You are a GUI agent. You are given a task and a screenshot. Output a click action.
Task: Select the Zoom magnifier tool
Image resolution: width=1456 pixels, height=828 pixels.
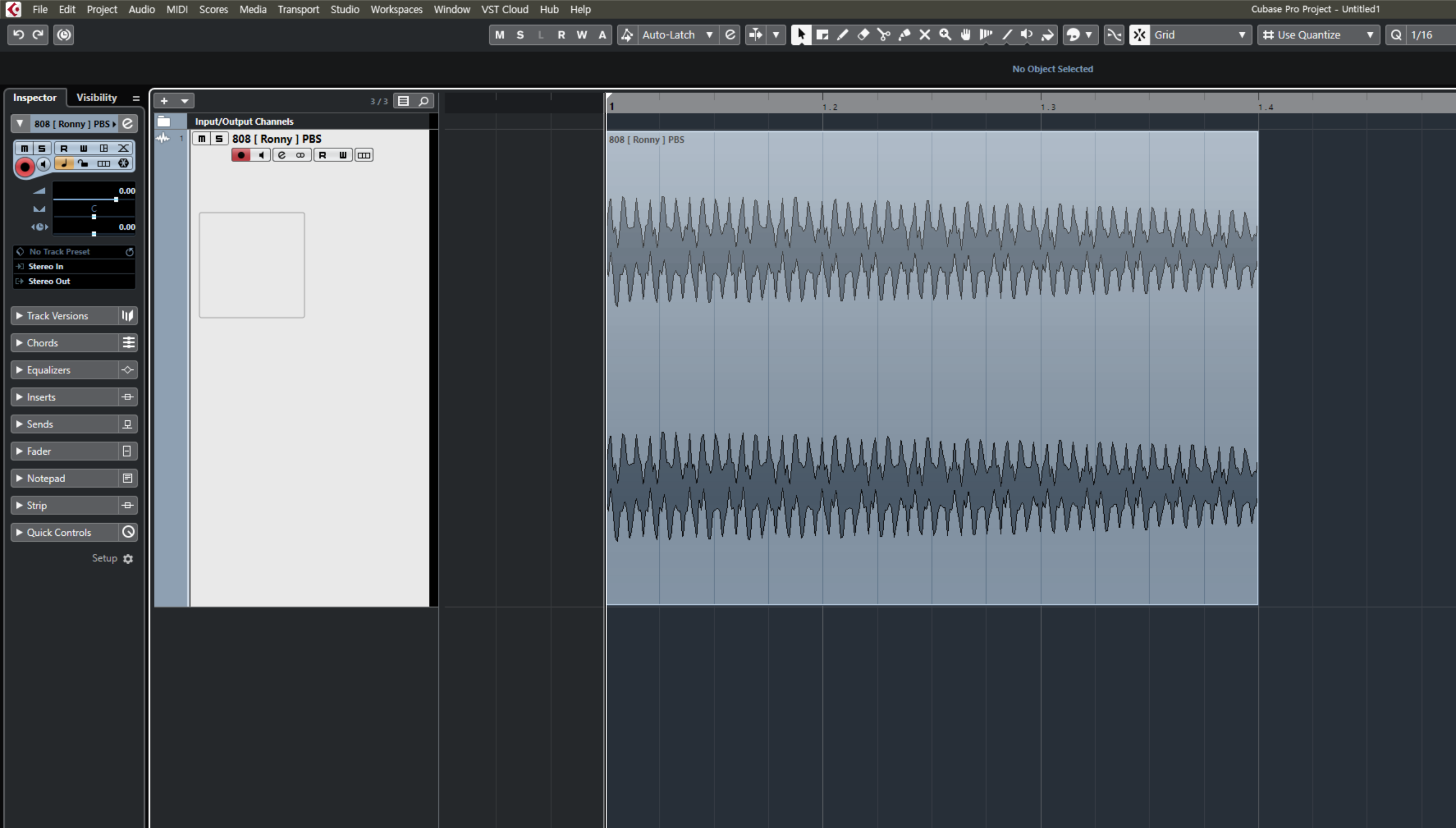pos(945,34)
